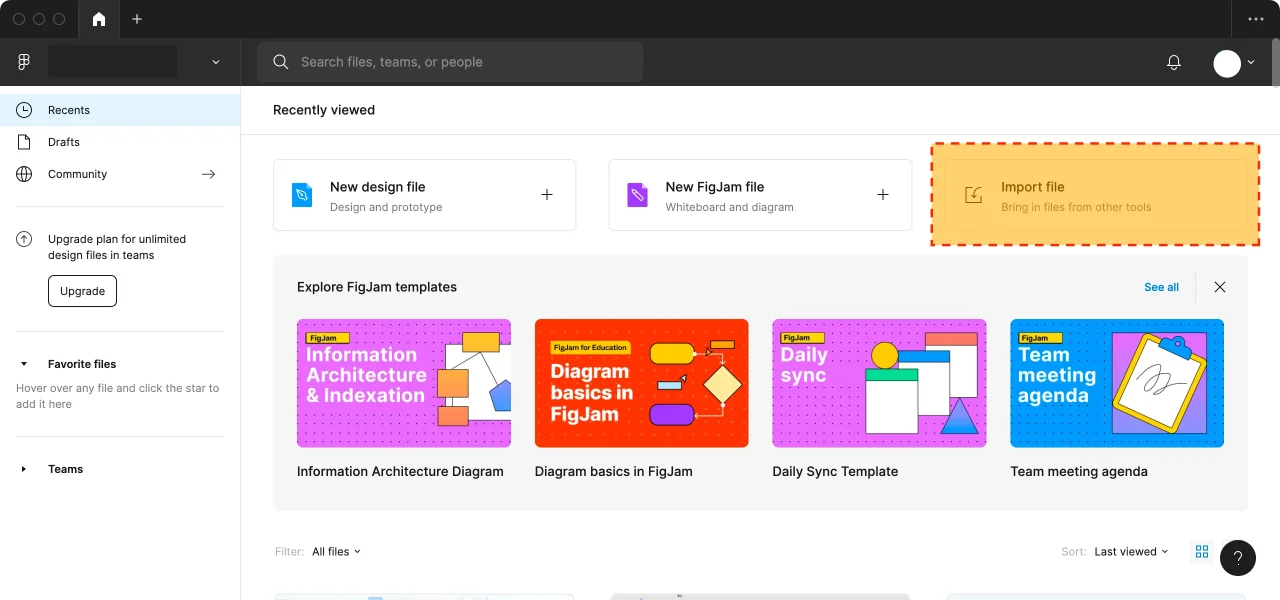Open the three-dot menu in title bar
The height and width of the screenshot is (600, 1280).
[x=1256, y=19]
